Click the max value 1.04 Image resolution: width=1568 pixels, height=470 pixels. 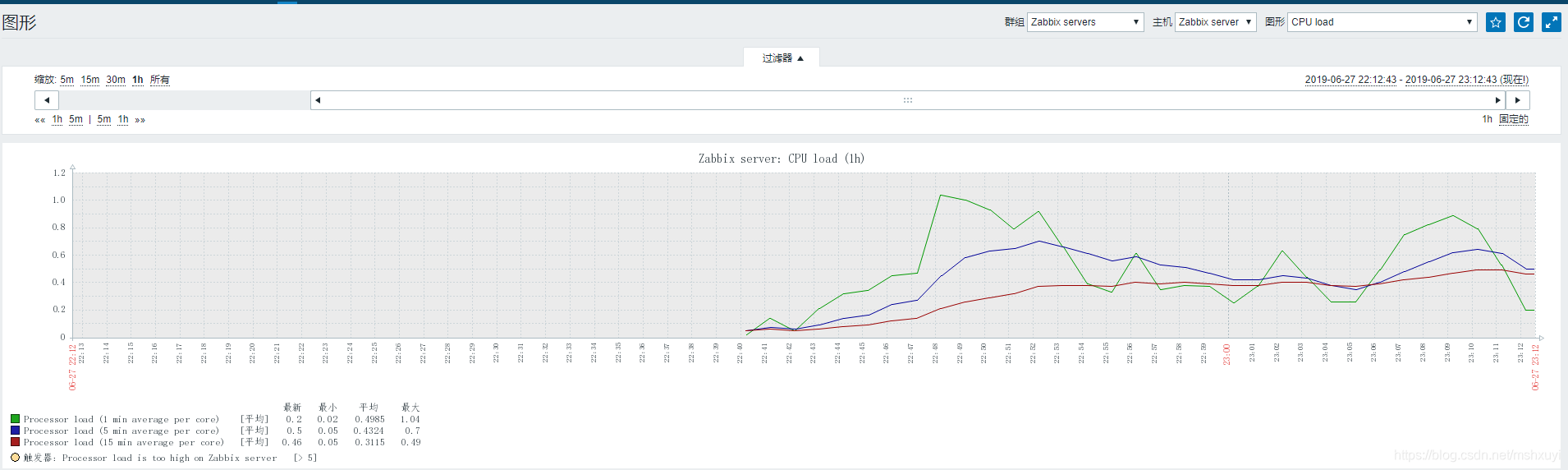(410, 419)
